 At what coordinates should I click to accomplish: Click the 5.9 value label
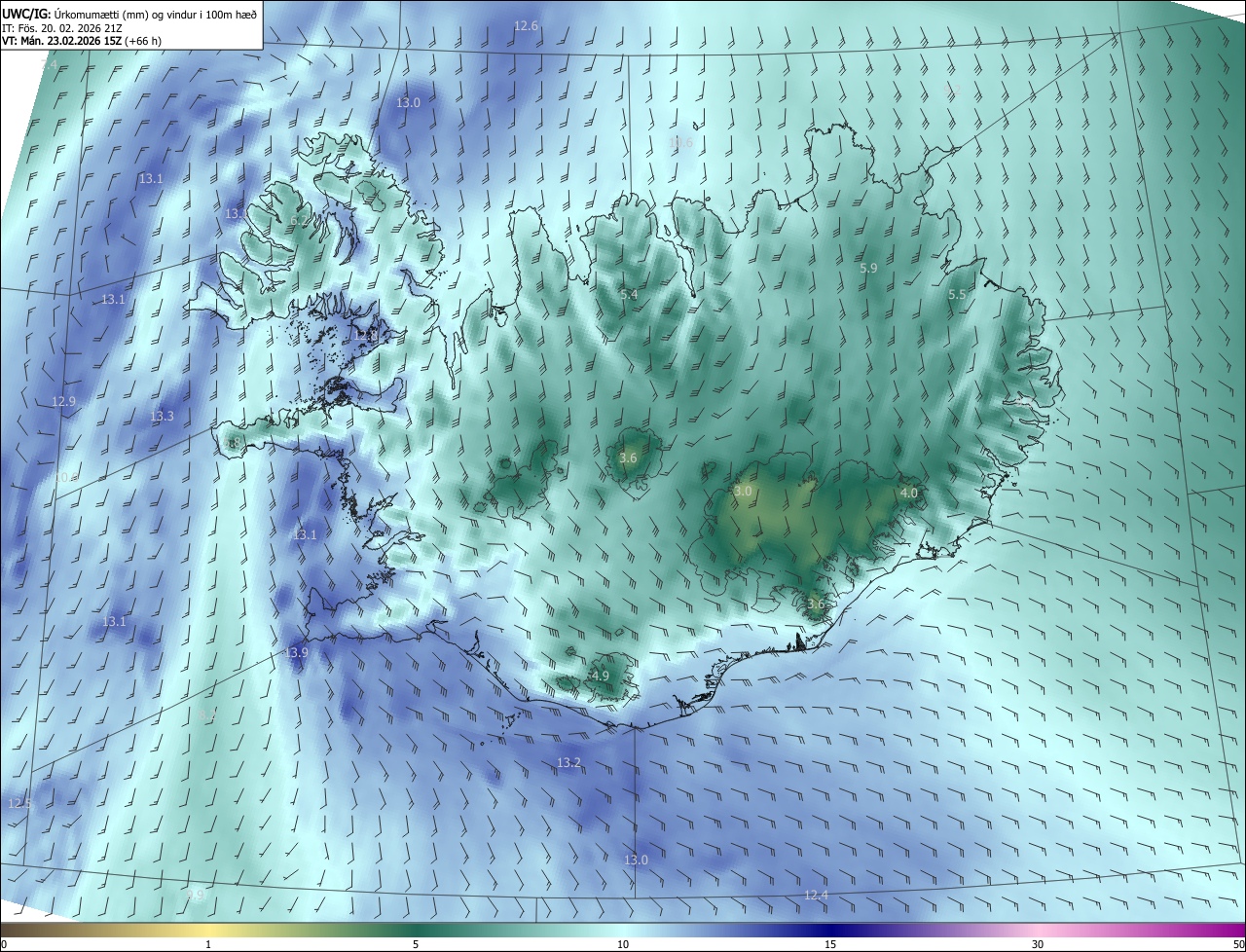868,269
